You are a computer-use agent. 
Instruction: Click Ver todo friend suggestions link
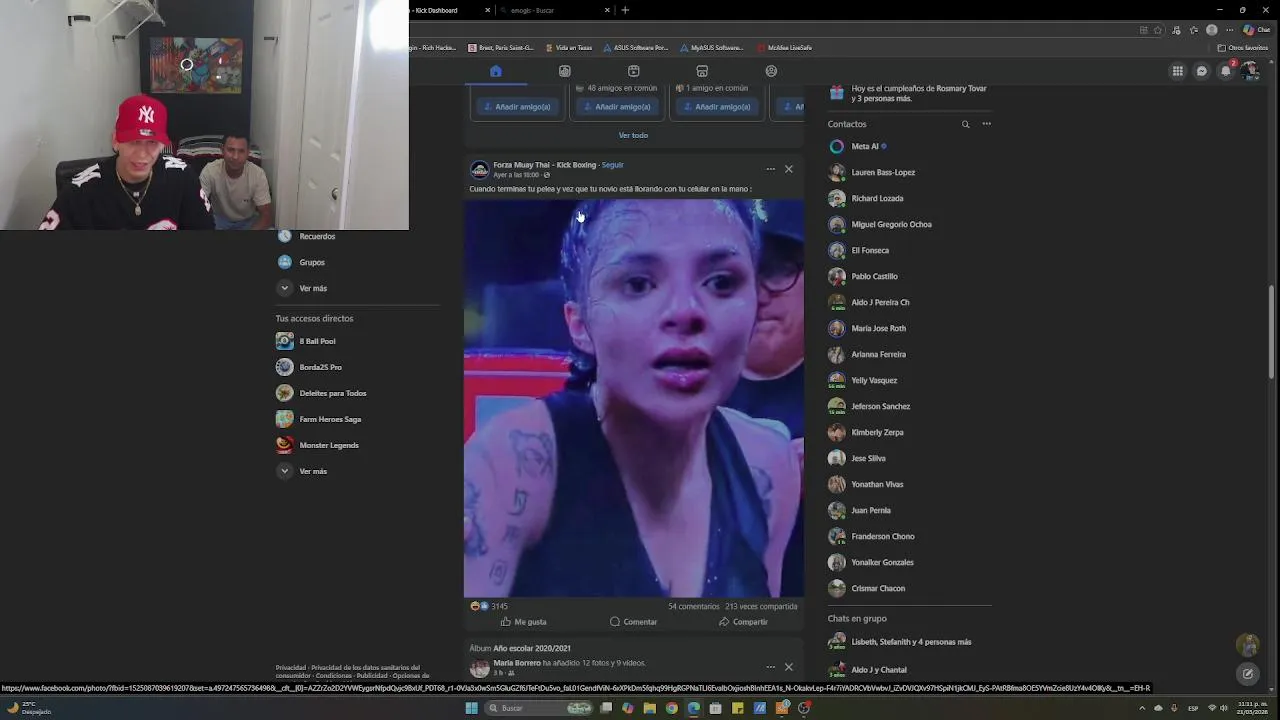pos(633,135)
